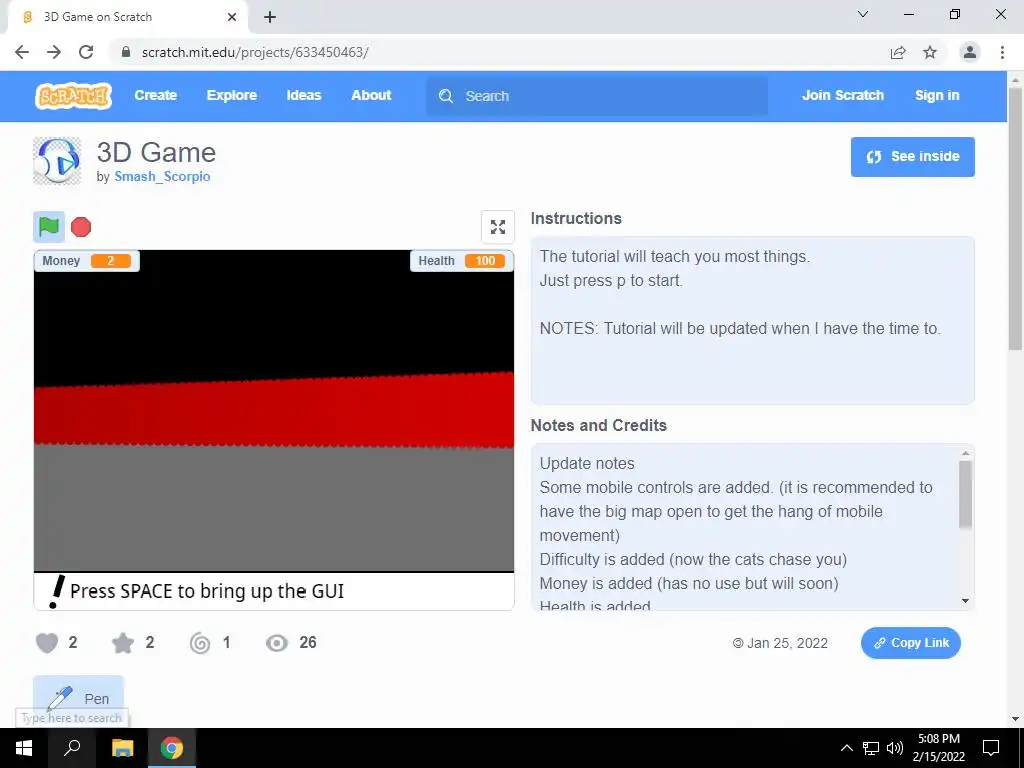Click the red wall in the game stage
Image resolution: width=1024 pixels, height=768 pixels.
pyautogui.click(x=274, y=411)
